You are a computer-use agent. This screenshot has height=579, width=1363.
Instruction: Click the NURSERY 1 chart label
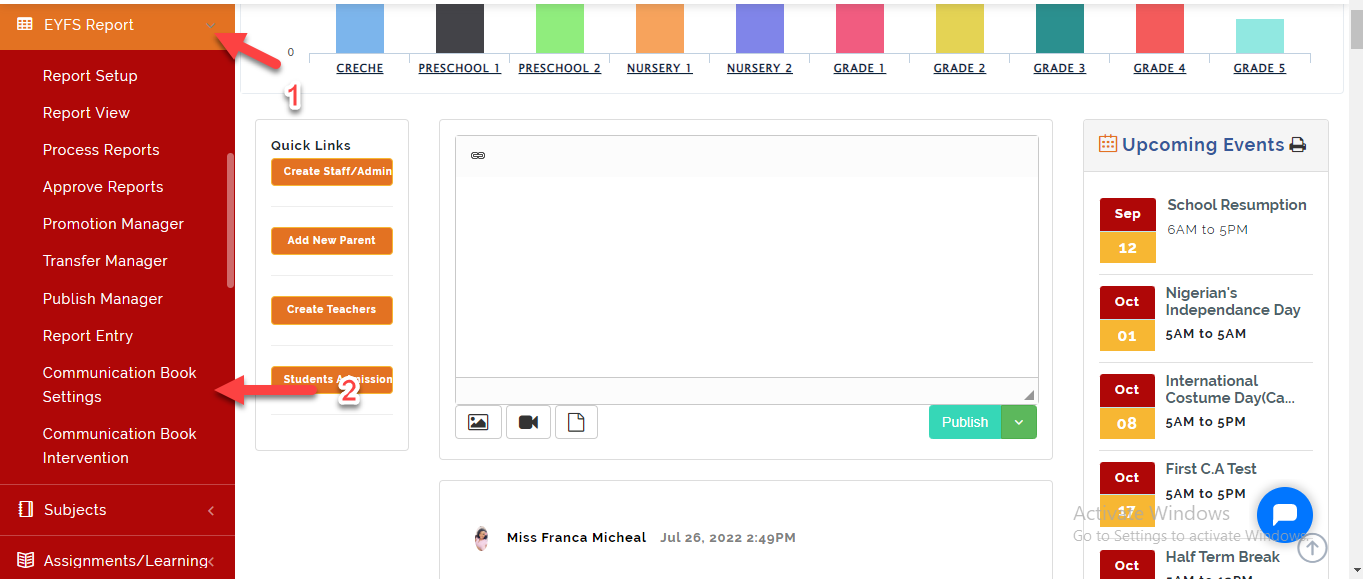tap(660, 68)
